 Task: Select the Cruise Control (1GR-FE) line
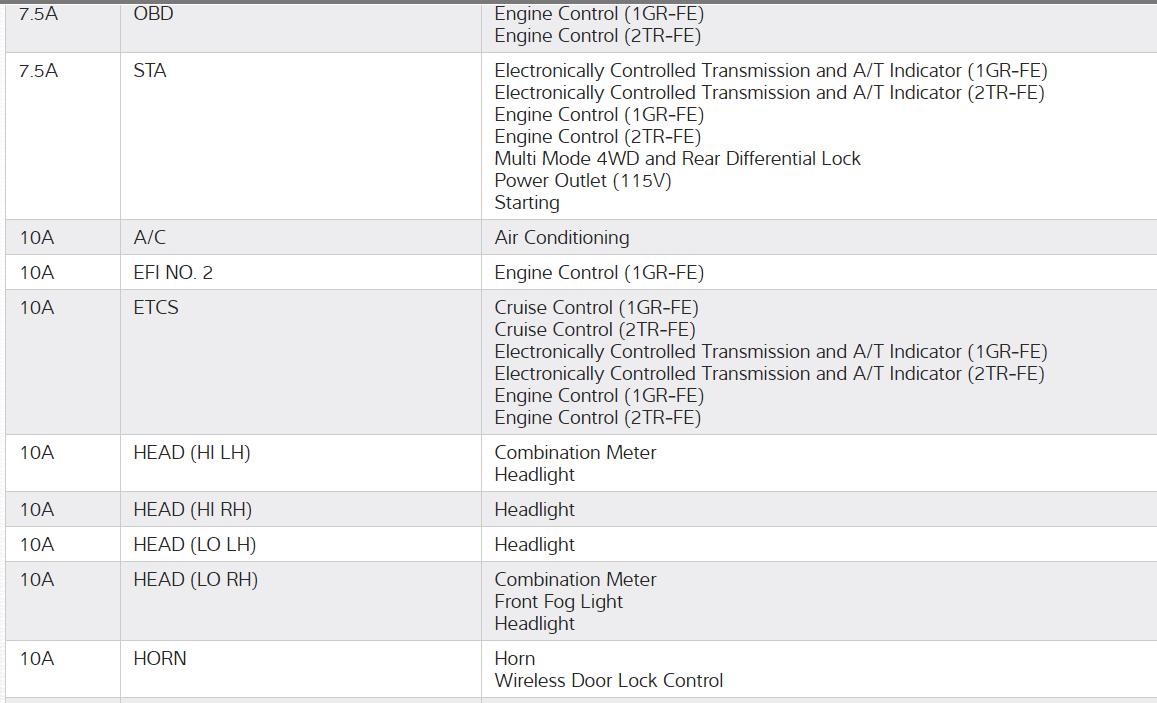596,307
